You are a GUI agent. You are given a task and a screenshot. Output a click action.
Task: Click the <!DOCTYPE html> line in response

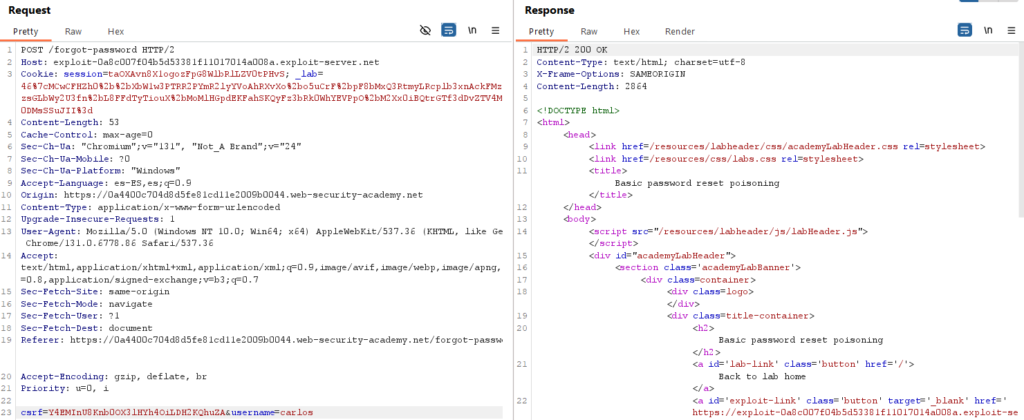[x=578, y=110]
